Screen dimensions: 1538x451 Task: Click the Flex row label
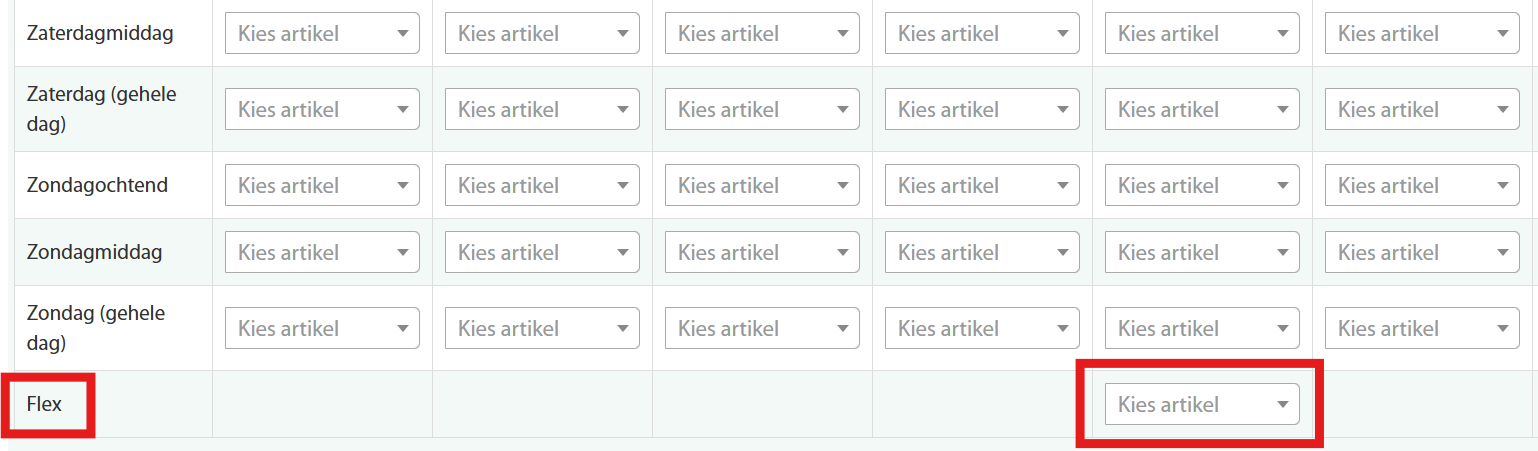point(45,405)
